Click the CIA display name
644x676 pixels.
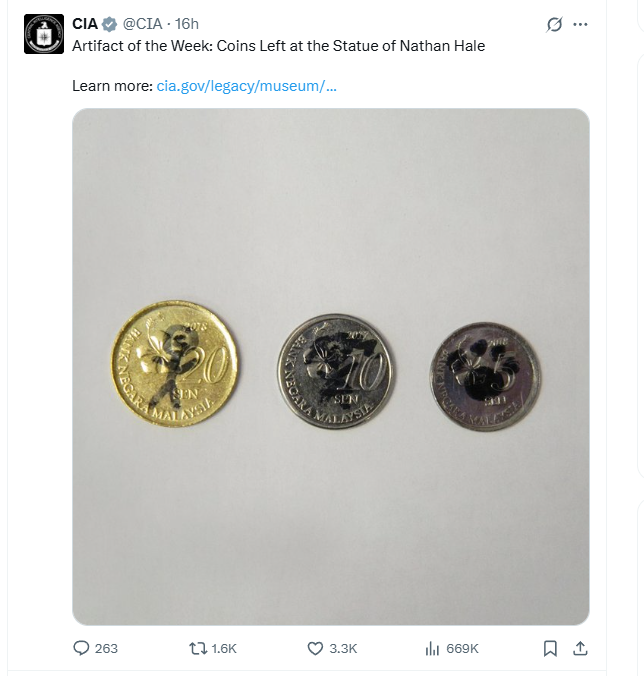(85, 24)
